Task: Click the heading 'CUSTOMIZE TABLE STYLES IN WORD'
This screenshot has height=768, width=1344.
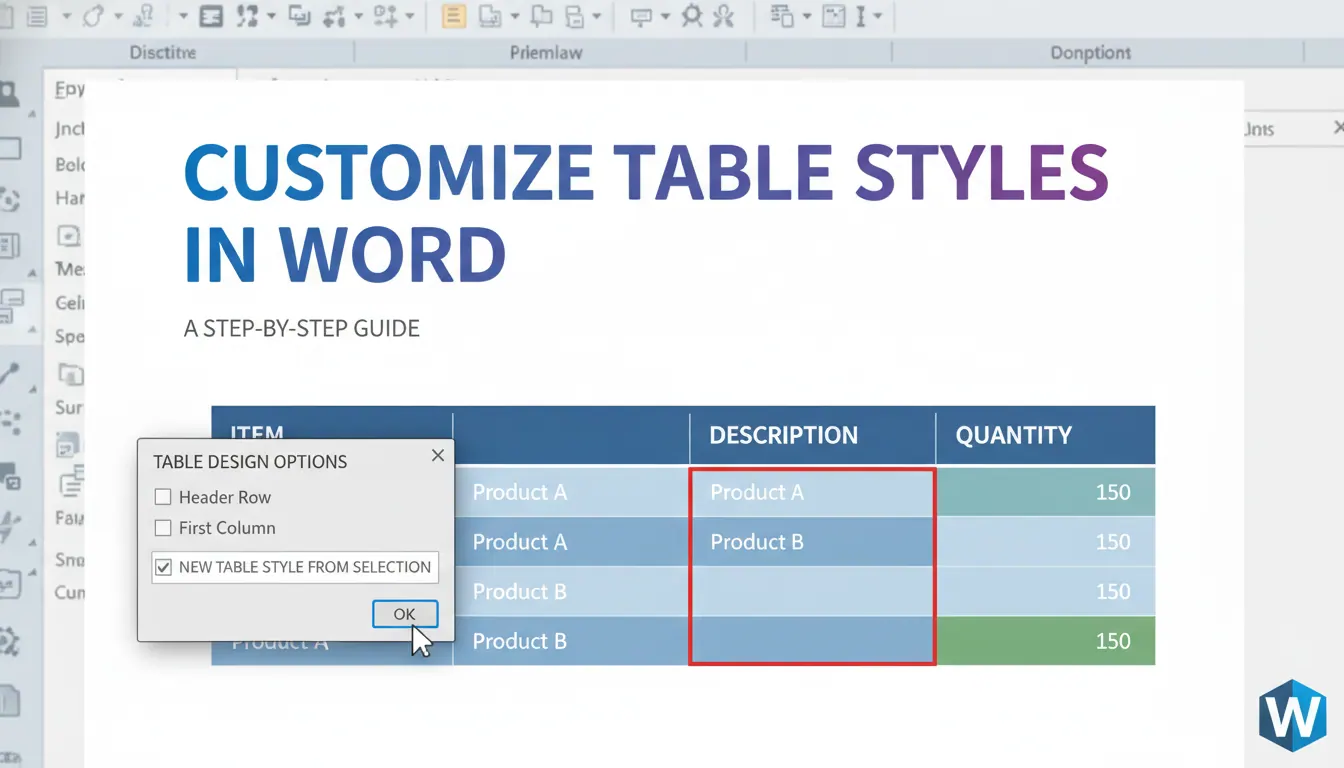Action: [x=646, y=213]
